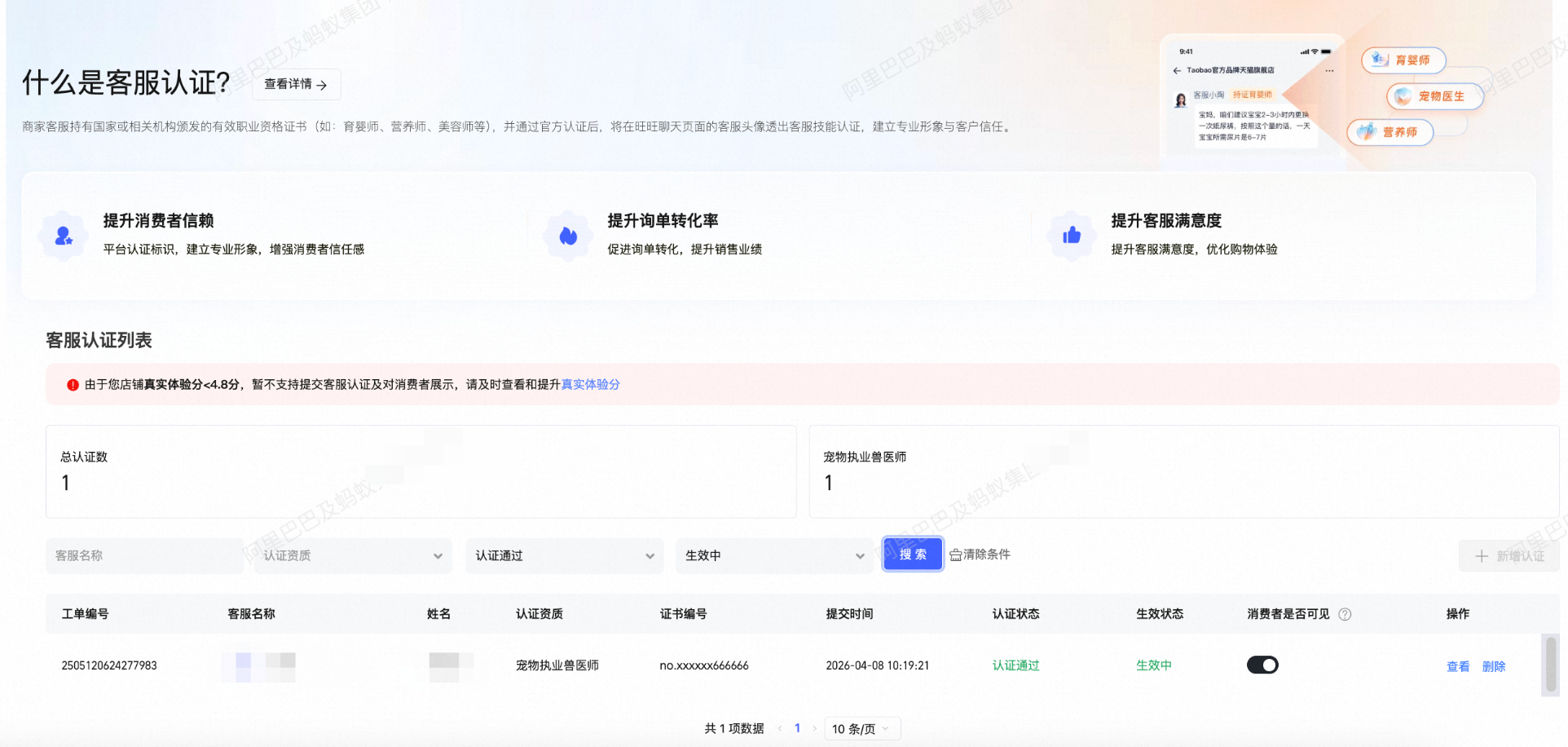
Task: Expand the 认证通过 status dropdown
Action: click(x=565, y=555)
